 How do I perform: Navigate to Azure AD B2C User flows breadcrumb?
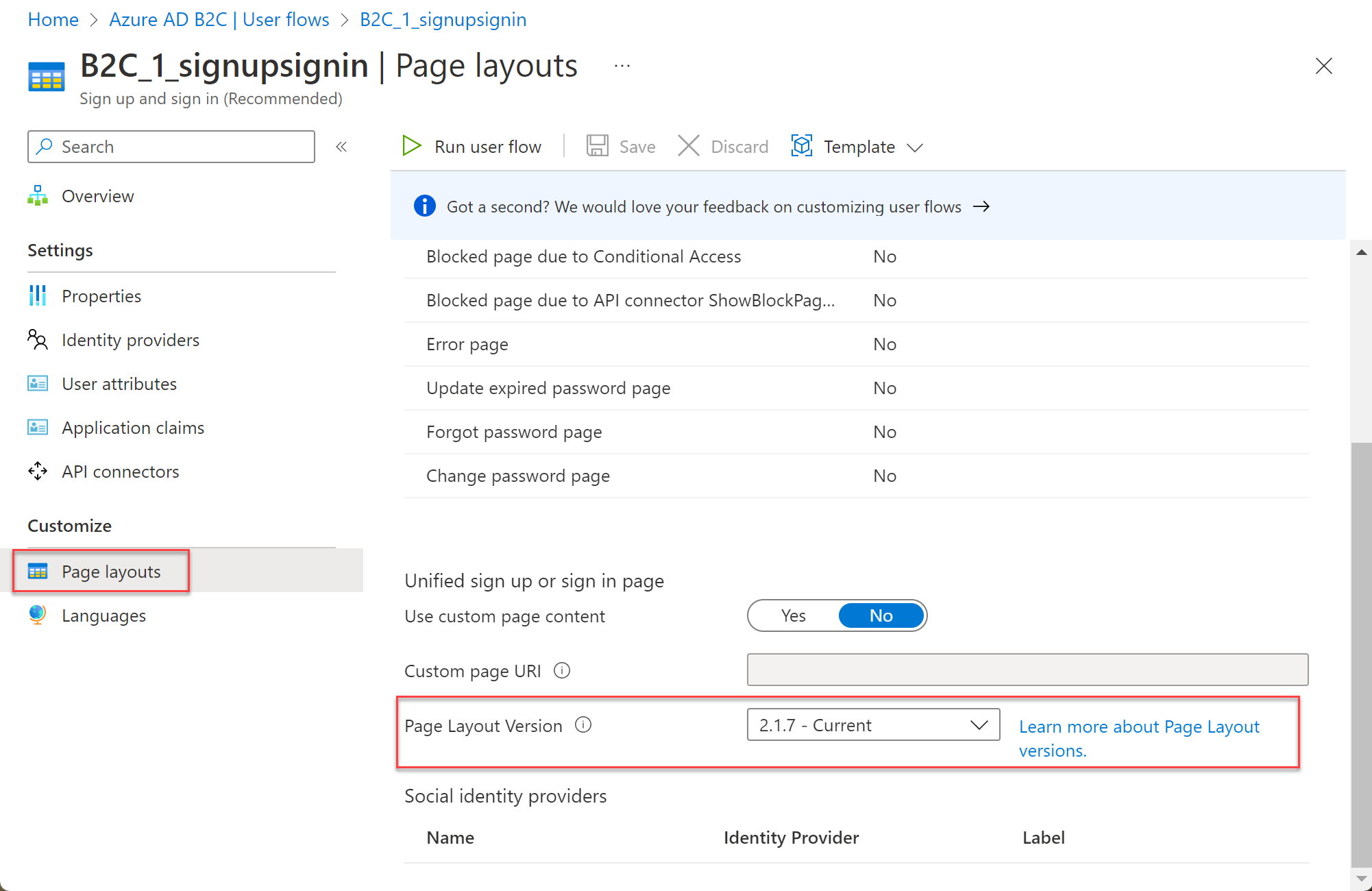tap(219, 19)
